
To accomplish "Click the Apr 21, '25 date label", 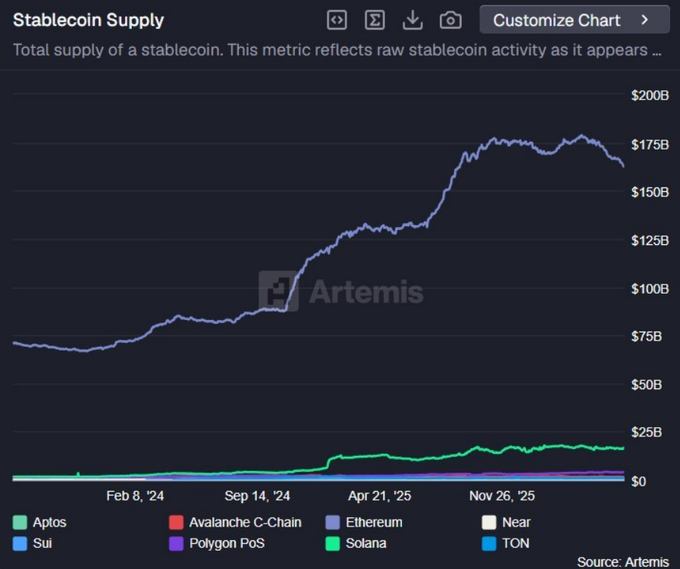I will coord(379,496).
